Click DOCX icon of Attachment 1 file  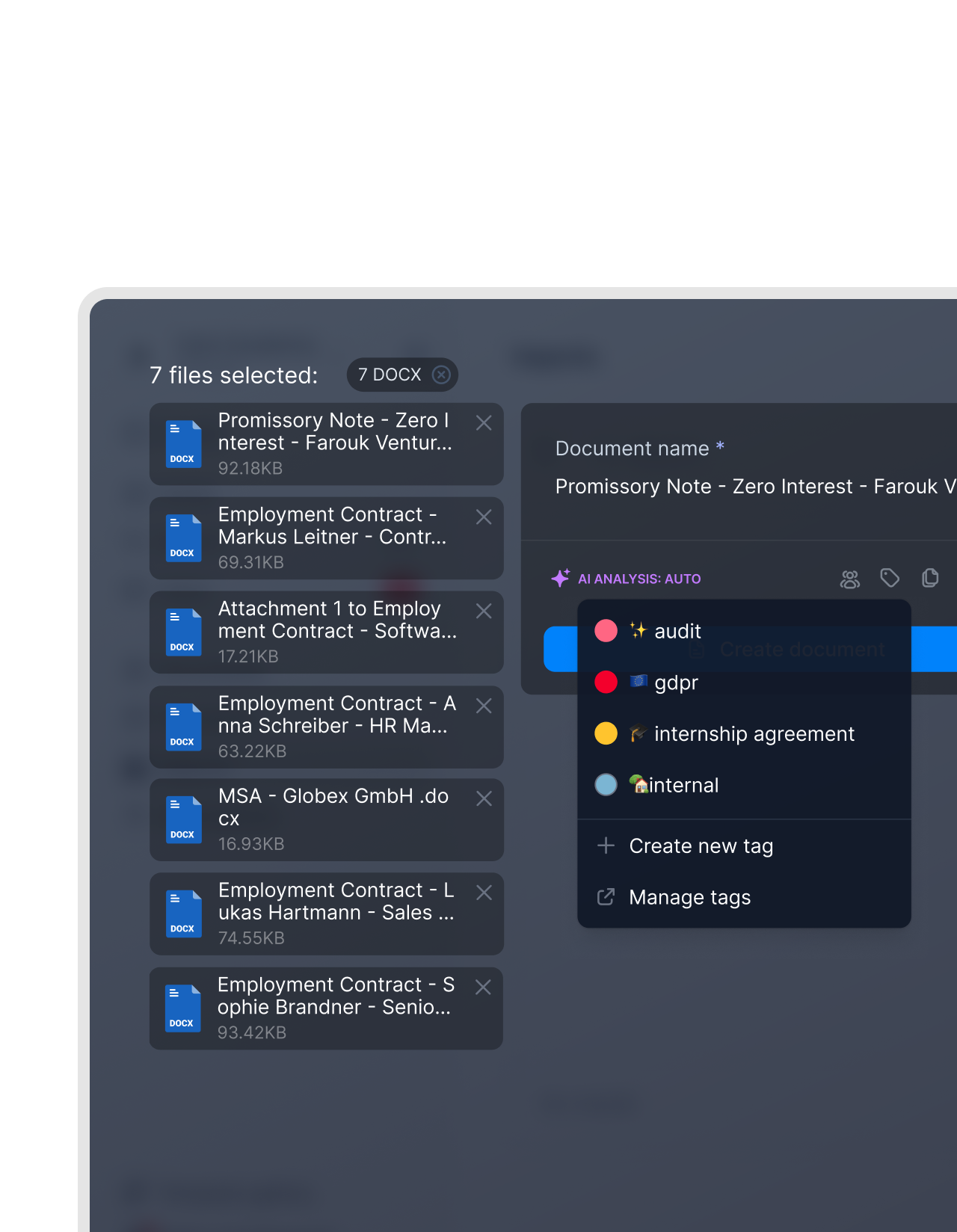pos(183,632)
